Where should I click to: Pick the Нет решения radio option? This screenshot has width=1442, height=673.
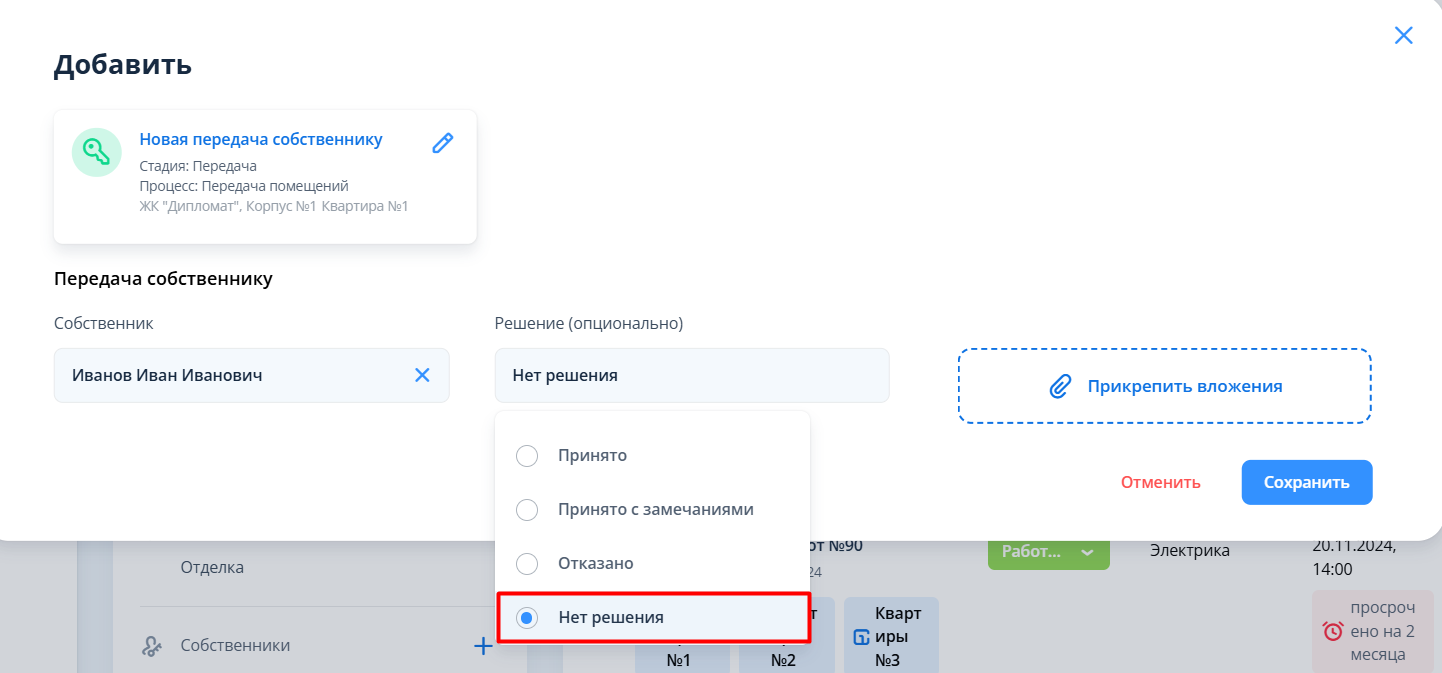(x=527, y=618)
